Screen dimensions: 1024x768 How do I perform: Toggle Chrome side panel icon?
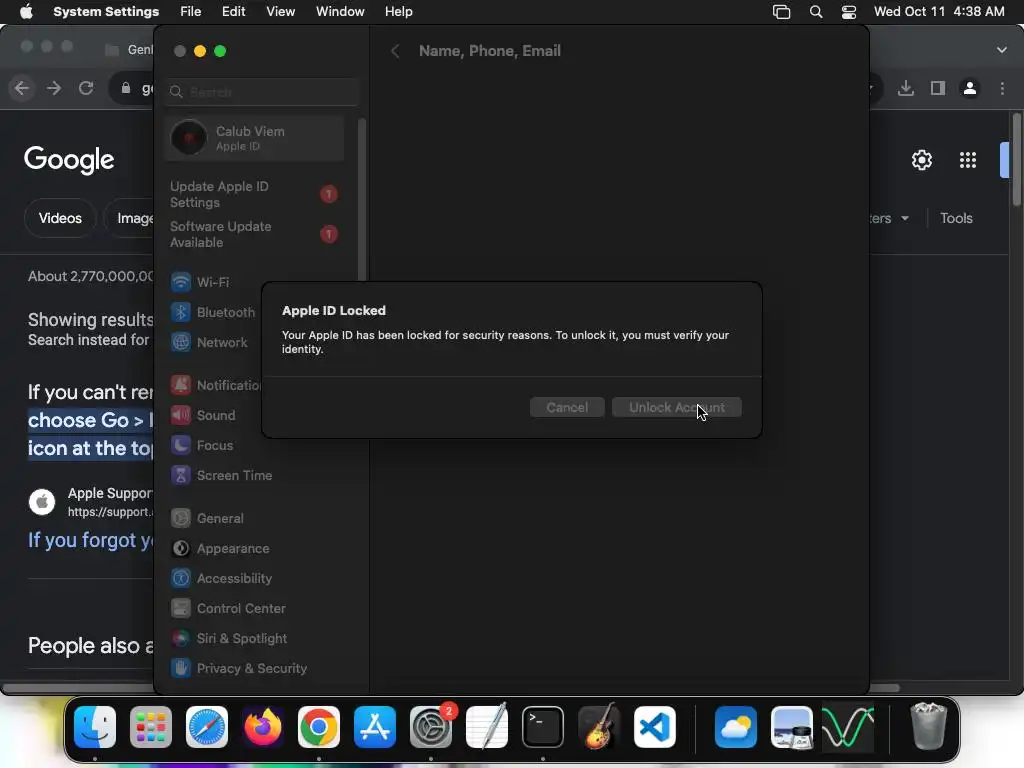click(x=938, y=88)
